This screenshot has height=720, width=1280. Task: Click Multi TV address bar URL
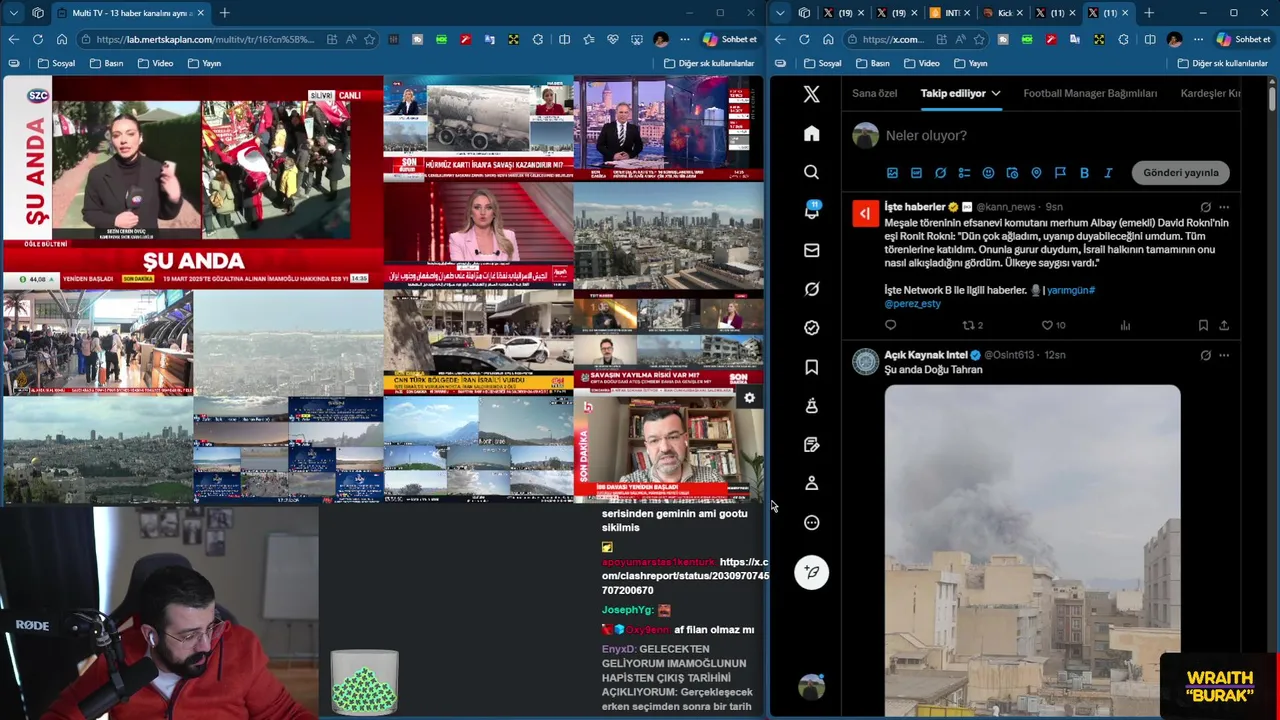pos(207,39)
